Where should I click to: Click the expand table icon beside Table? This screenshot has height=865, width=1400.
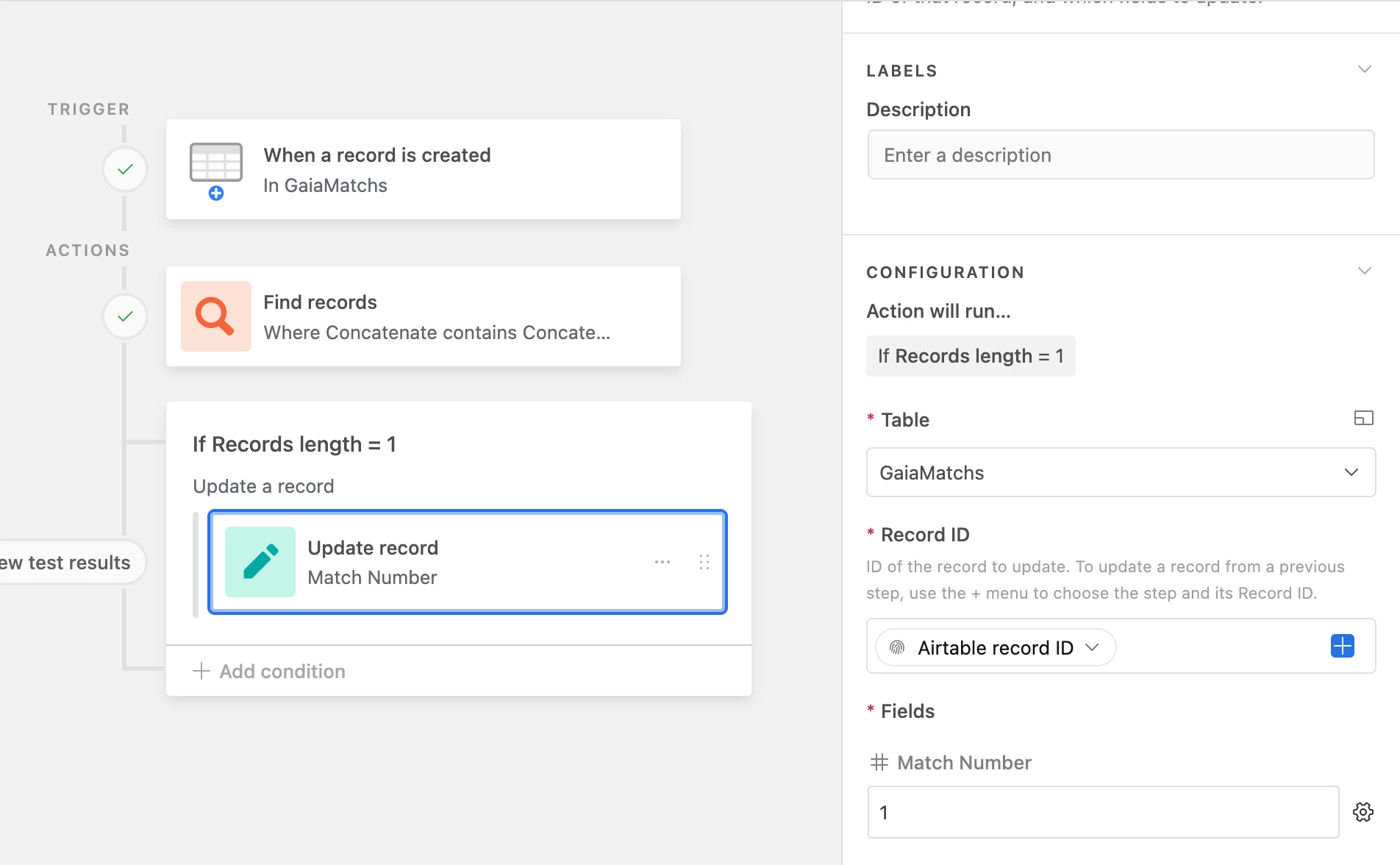1363,419
